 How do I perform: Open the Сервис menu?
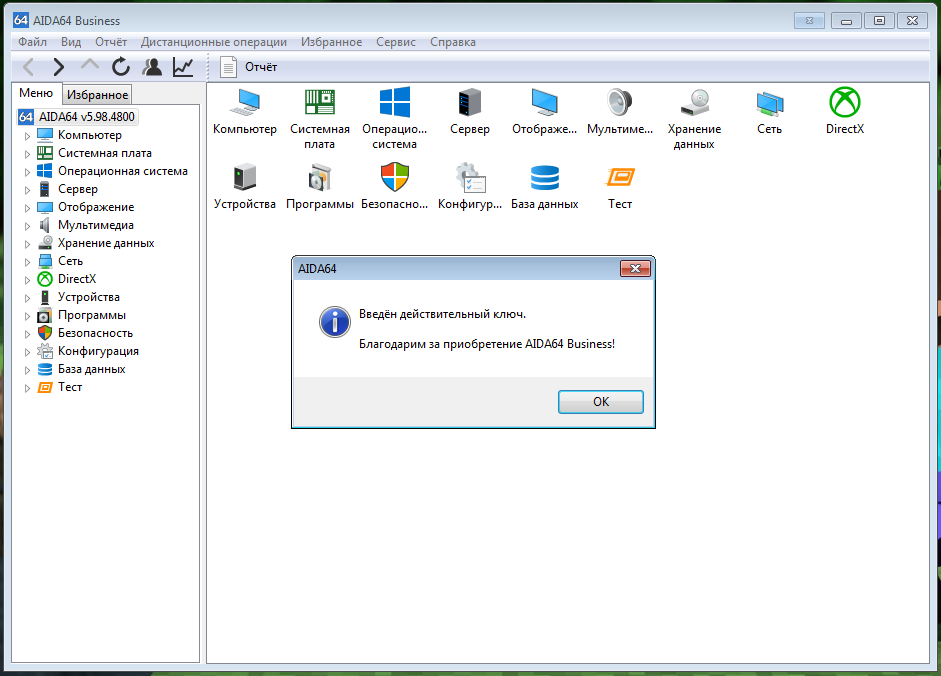396,42
